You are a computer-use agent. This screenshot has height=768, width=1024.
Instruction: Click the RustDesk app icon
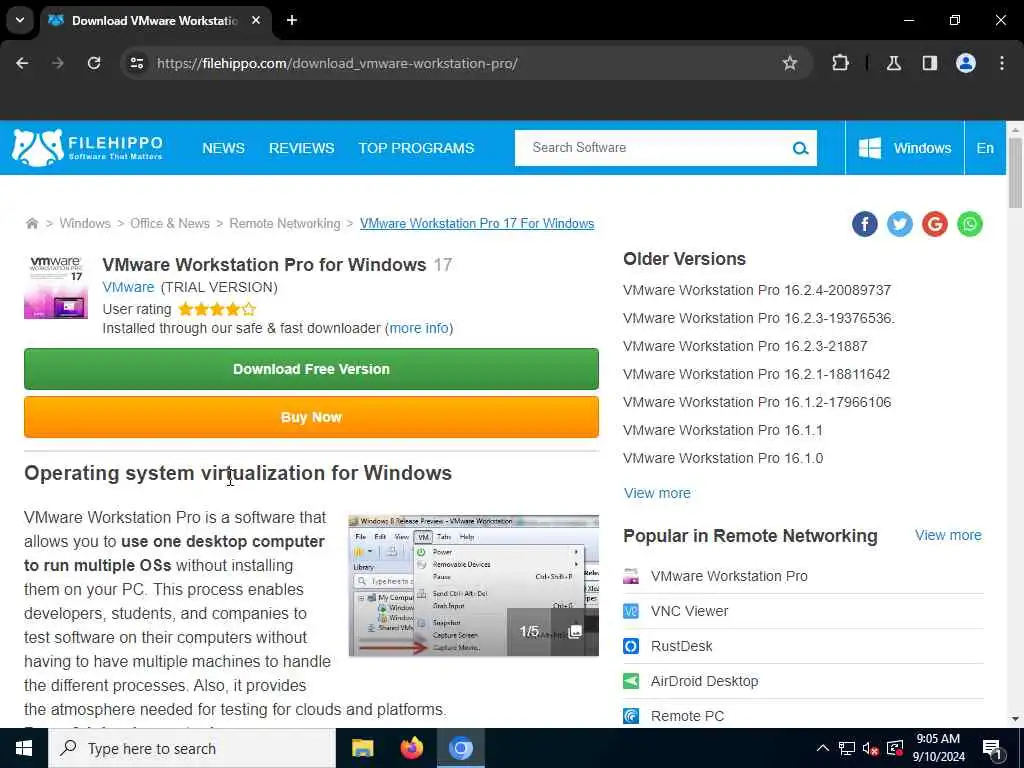pyautogui.click(x=631, y=646)
